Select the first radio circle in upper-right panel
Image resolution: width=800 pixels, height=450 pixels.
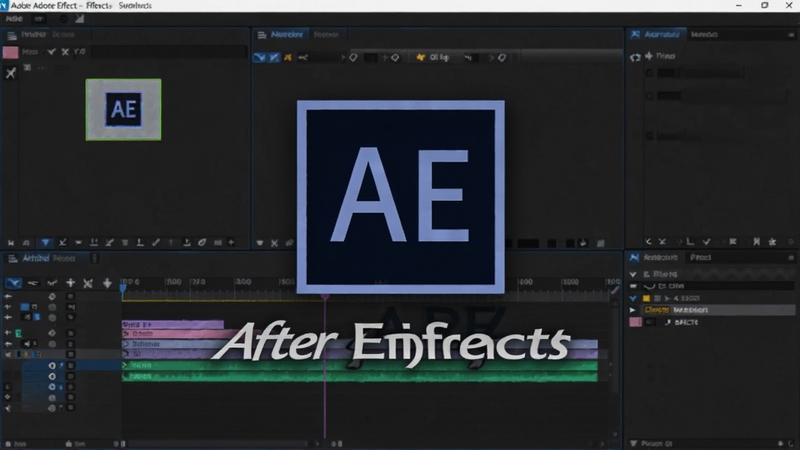click(x=649, y=73)
